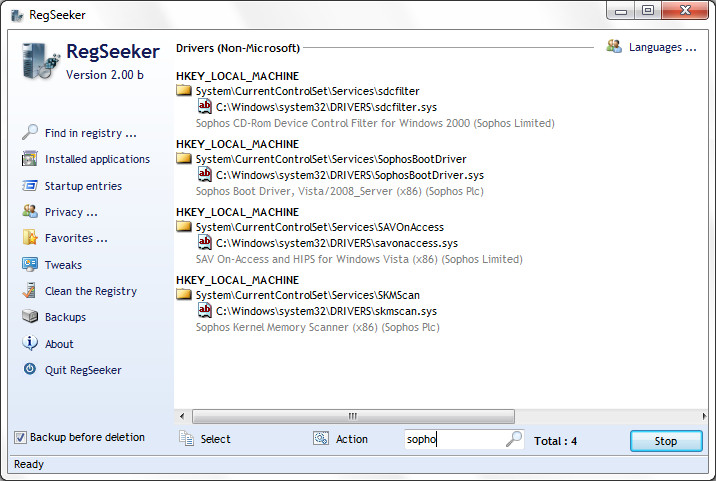Open the Tweaks section
716x481 pixels.
[x=63, y=265]
